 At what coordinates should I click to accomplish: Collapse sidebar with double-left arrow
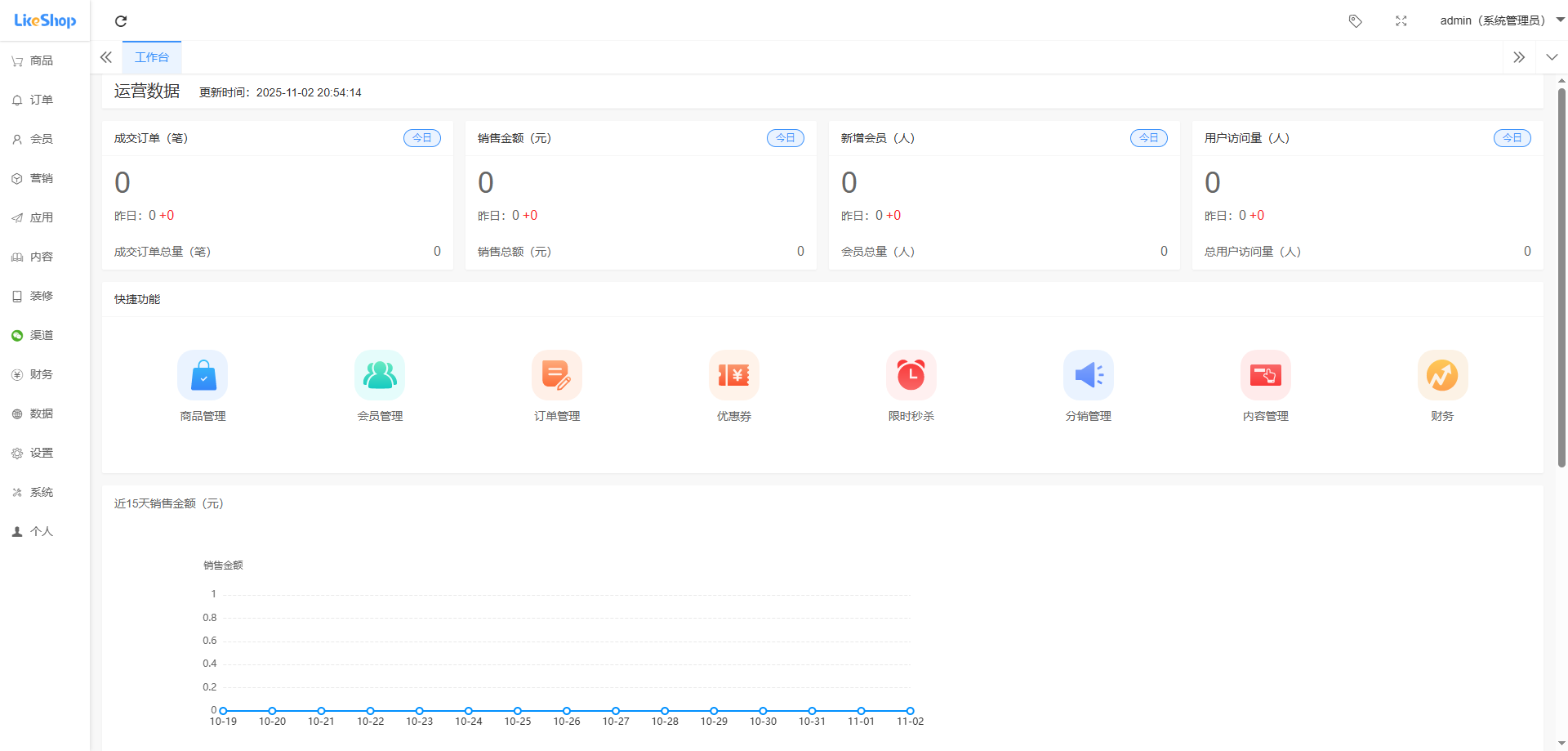(106, 57)
